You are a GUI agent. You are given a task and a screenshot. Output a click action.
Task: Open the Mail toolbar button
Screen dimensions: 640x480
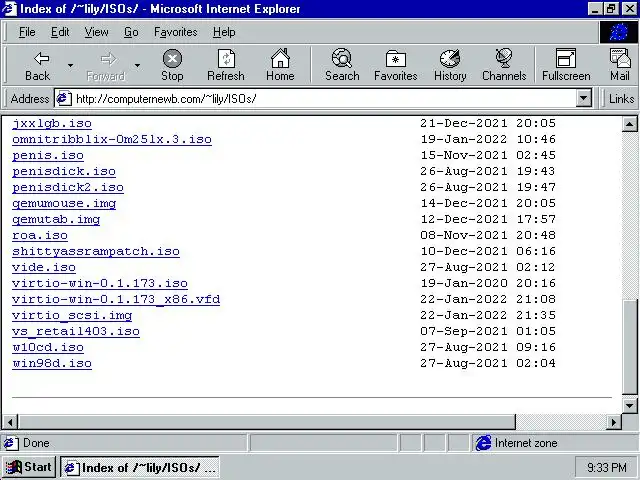620,65
